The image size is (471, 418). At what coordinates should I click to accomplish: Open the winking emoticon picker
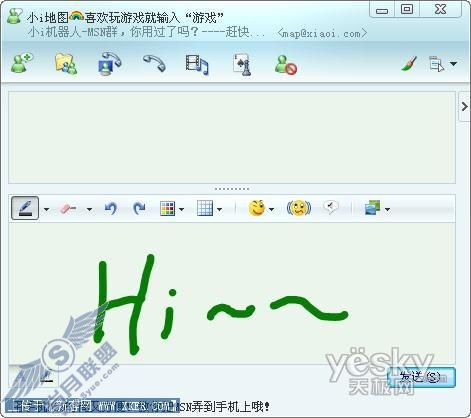point(257,208)
